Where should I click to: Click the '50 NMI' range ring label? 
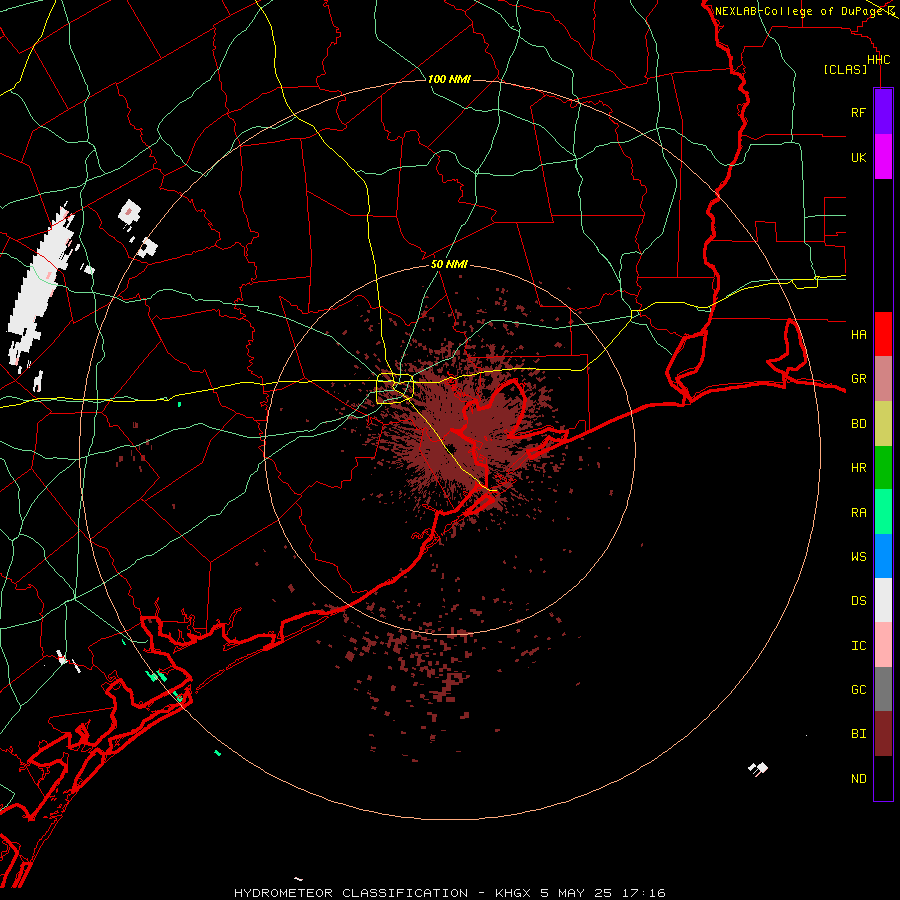click(449, 265)
